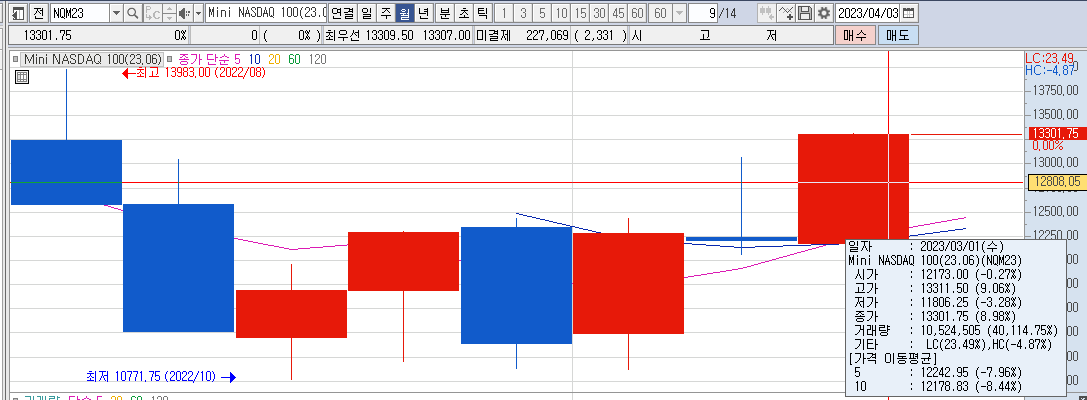The height and width of the screenshot is (400, 1087).
Task: Click the green 60 moving average label
Action: coord(294,60)
